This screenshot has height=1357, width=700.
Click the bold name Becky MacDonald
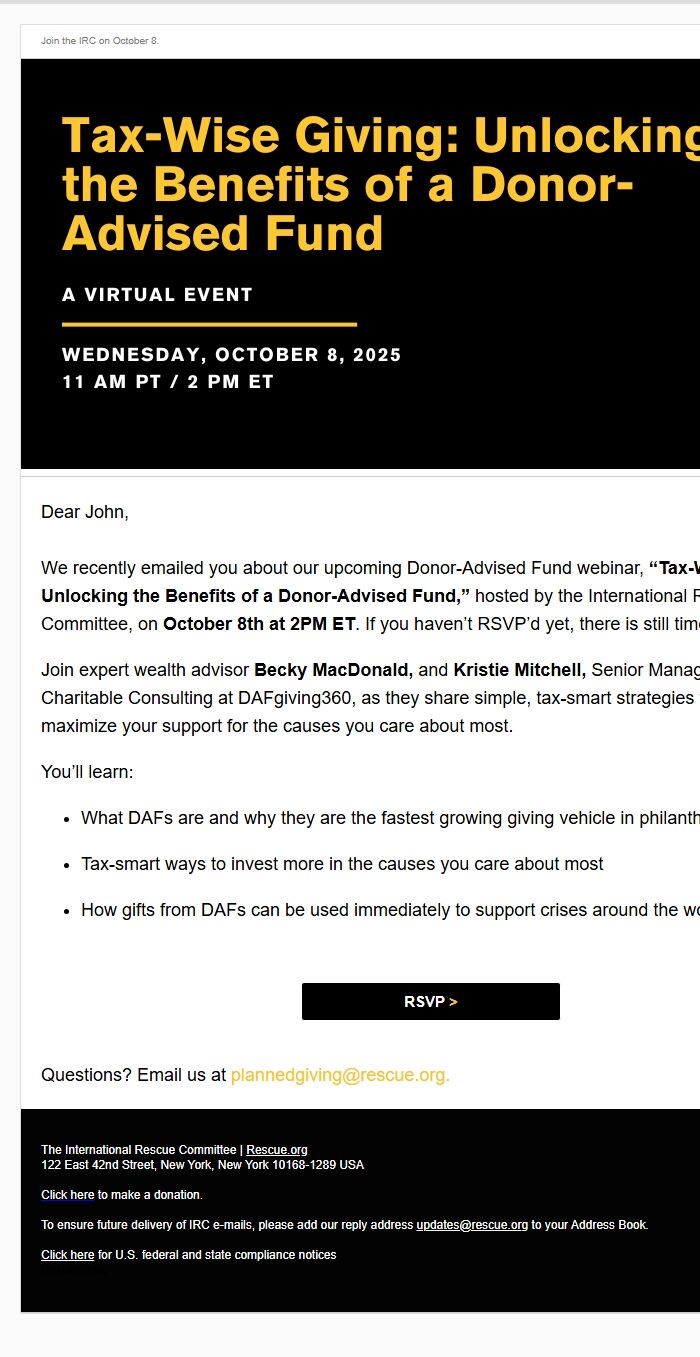333,670
